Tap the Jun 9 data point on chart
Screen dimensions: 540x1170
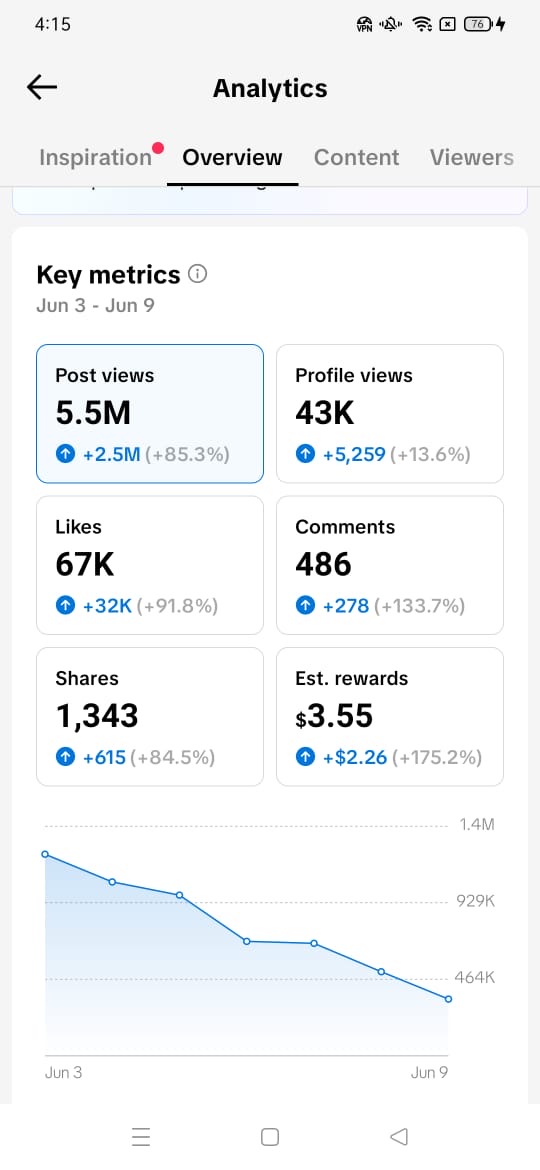point(448,999)
